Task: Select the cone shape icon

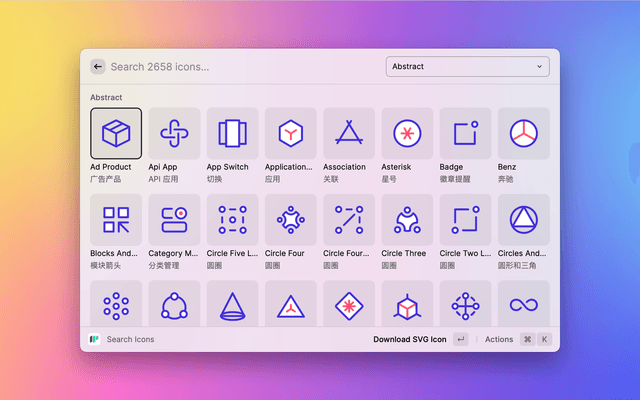Action: pyautogui.click(x=232, y=304)
